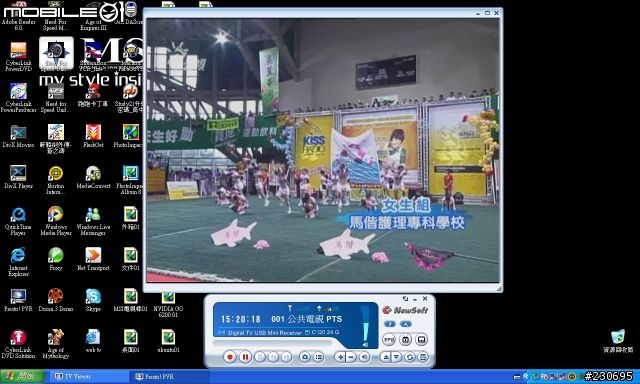This screenshot has height=384, width=640.
Task: Open Internet Explorer desktop icon
Action: point(18,262)
